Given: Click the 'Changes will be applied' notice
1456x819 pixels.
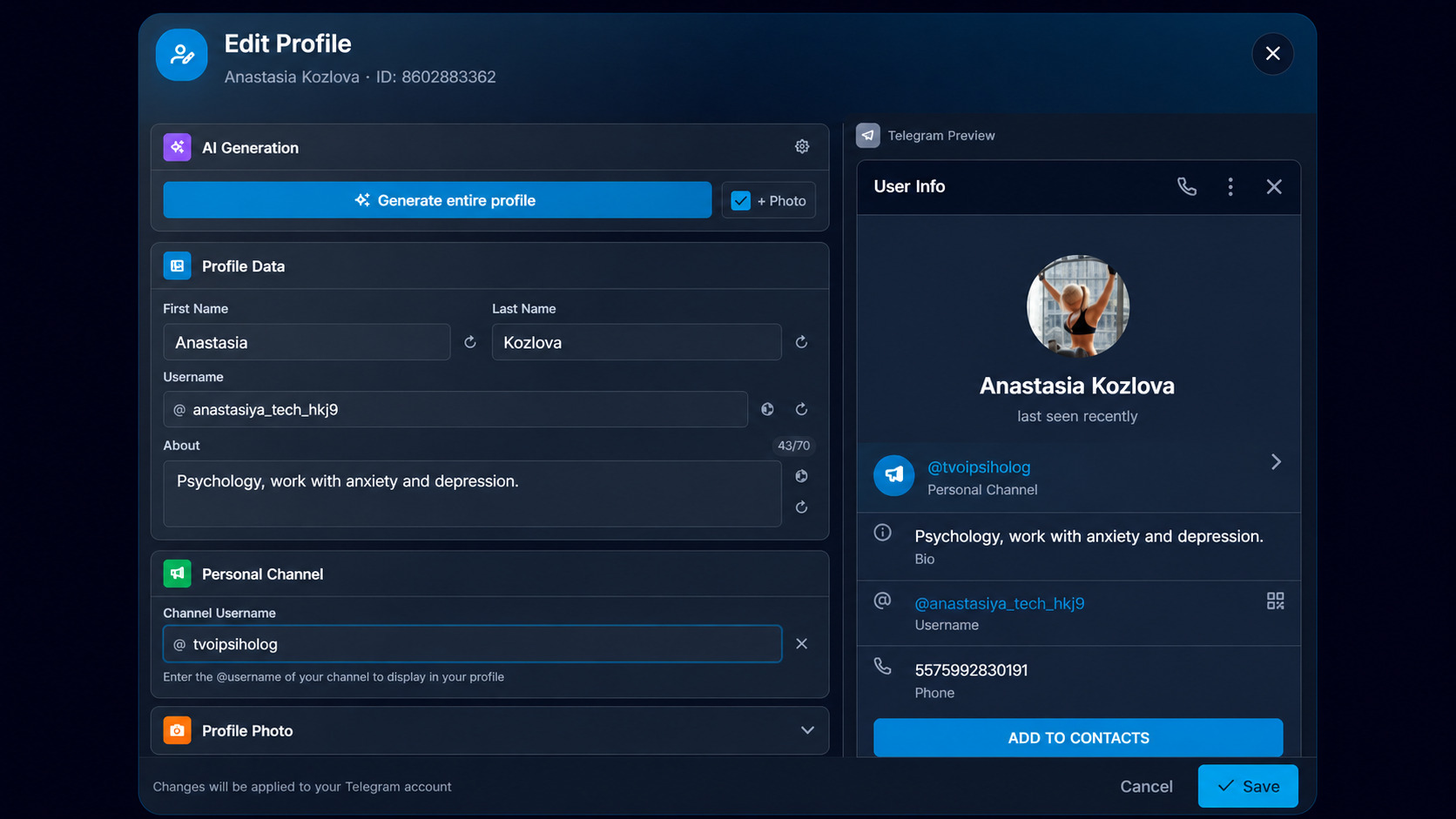Looking at the screenshot, I should tap(302, 787).
